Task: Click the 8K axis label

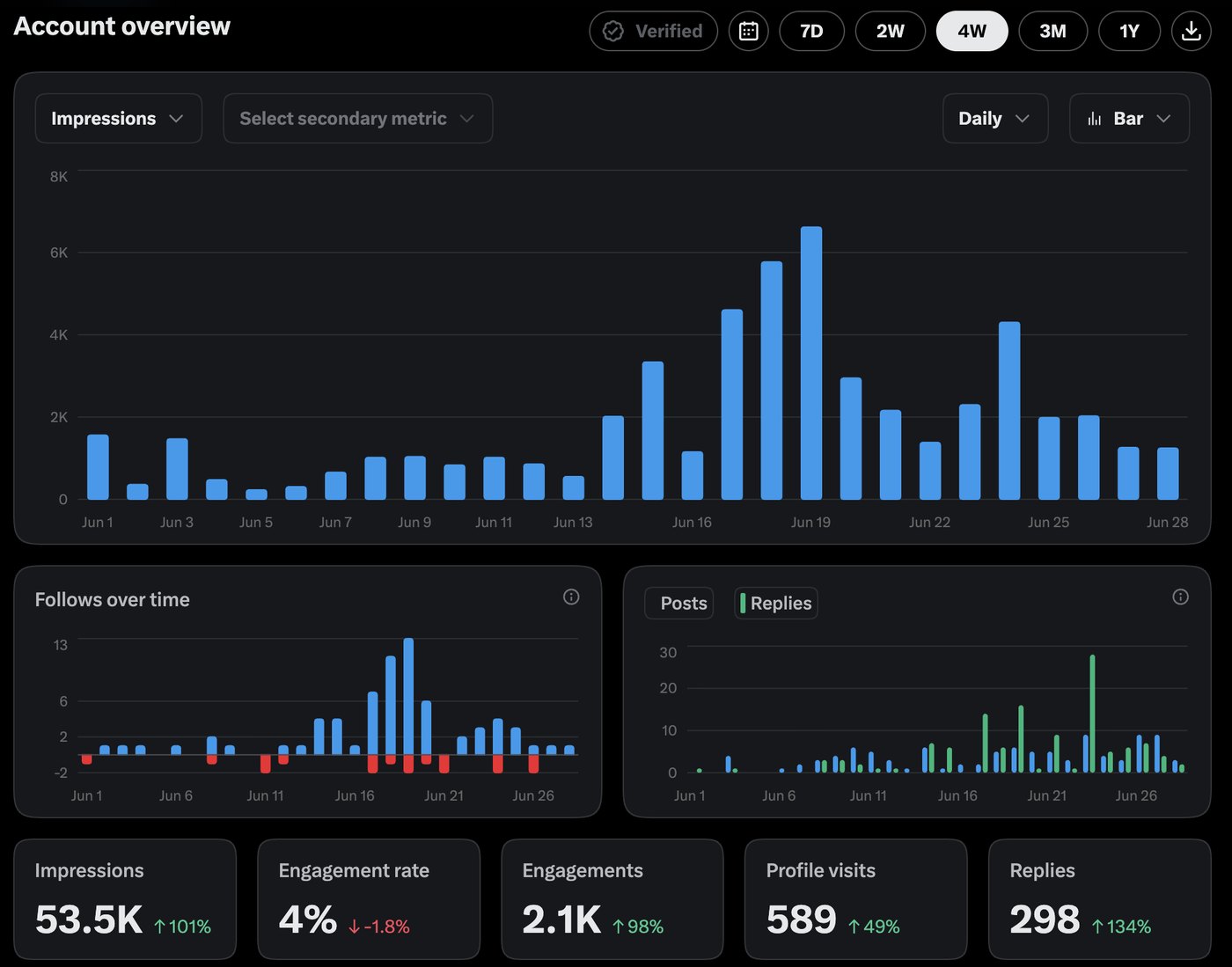Action: (x=59, y=177)
